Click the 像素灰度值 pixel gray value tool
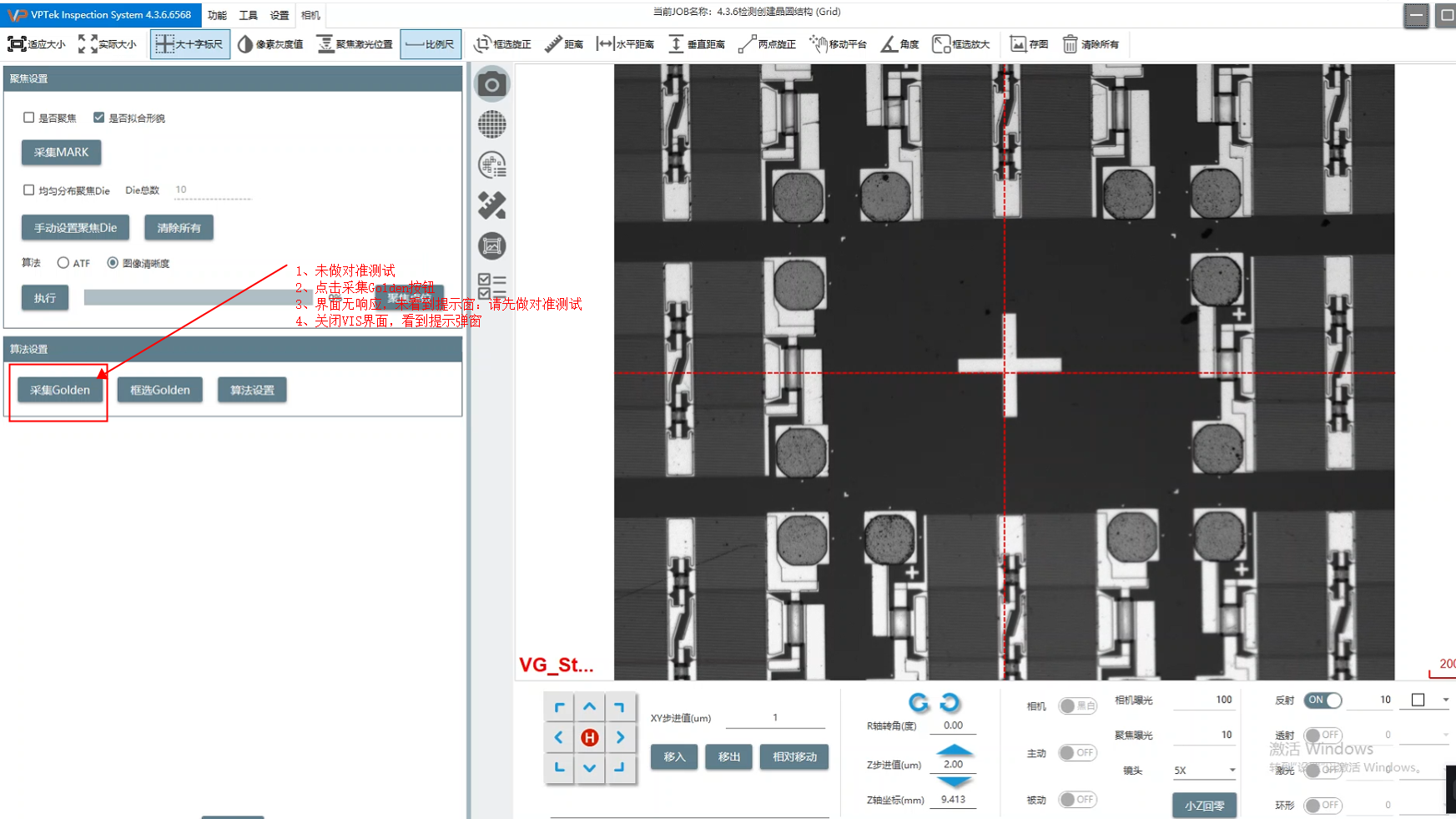 tap(270, 44)
